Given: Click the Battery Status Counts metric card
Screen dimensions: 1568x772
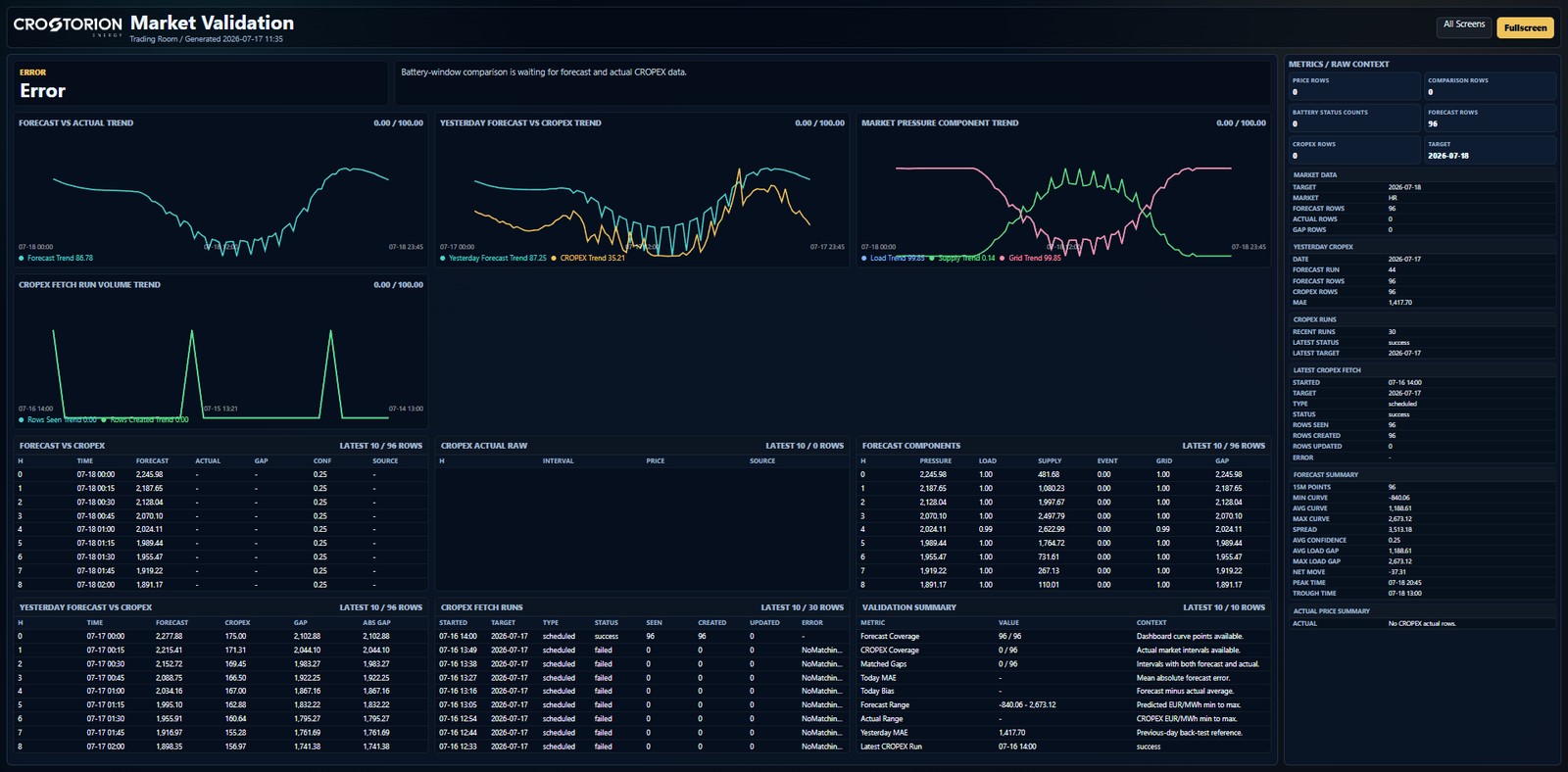Looking at the screenshot, I should coord(1354,118).
